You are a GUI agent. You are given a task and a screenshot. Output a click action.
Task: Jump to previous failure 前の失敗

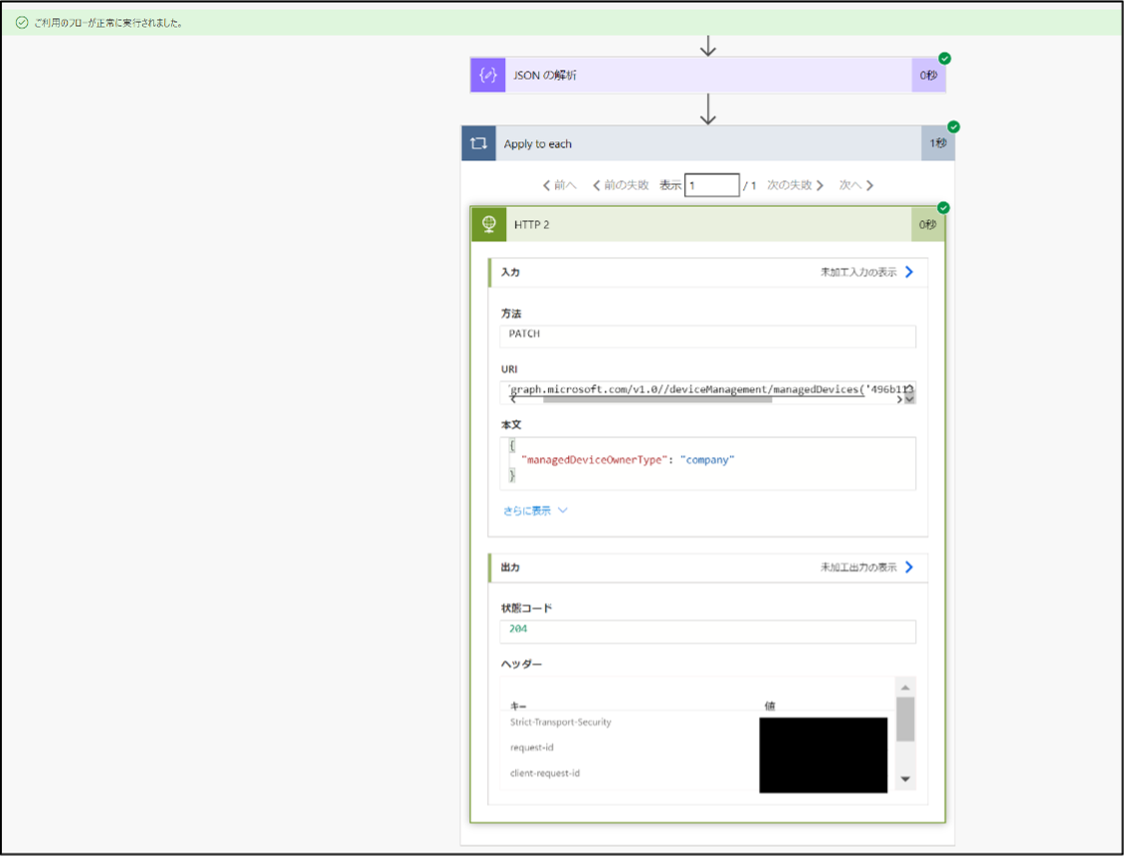click(621, 185)
